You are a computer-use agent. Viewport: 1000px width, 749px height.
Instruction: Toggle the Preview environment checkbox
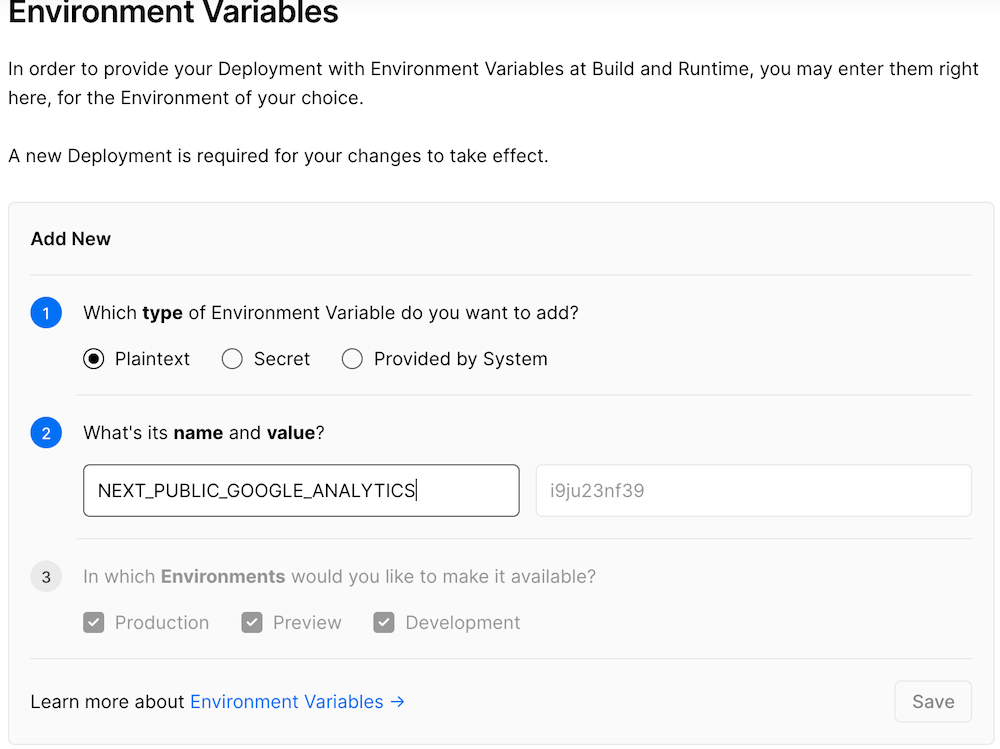(x=252, y=623)
